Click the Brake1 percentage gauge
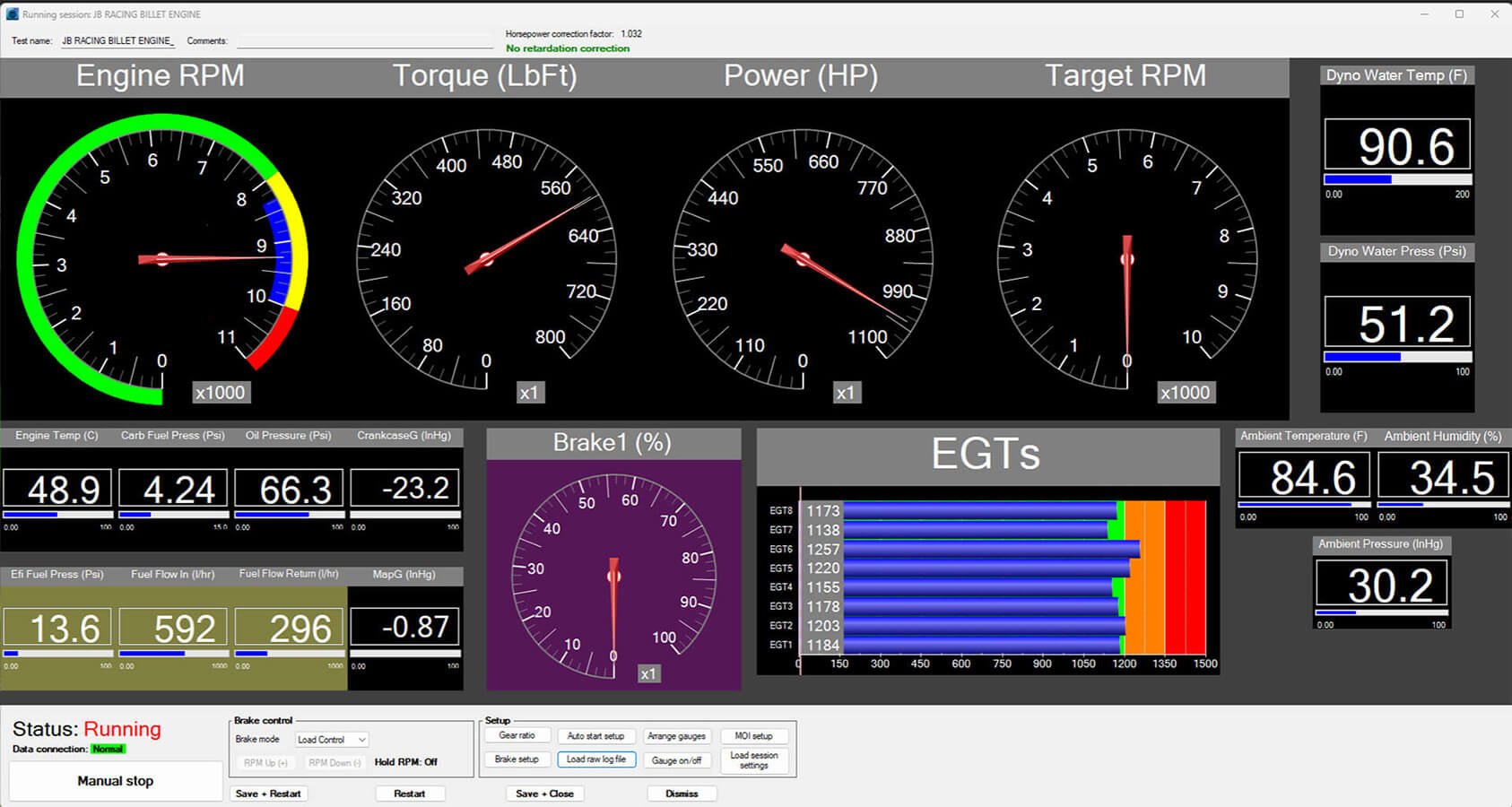The image size is (1512, 807). [613, 574]
